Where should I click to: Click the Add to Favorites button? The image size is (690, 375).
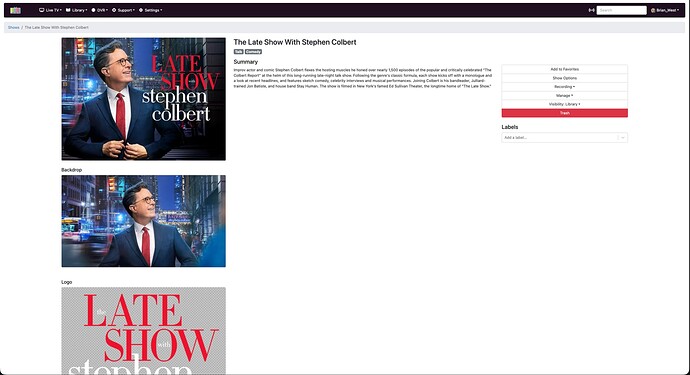click(565, 69)
